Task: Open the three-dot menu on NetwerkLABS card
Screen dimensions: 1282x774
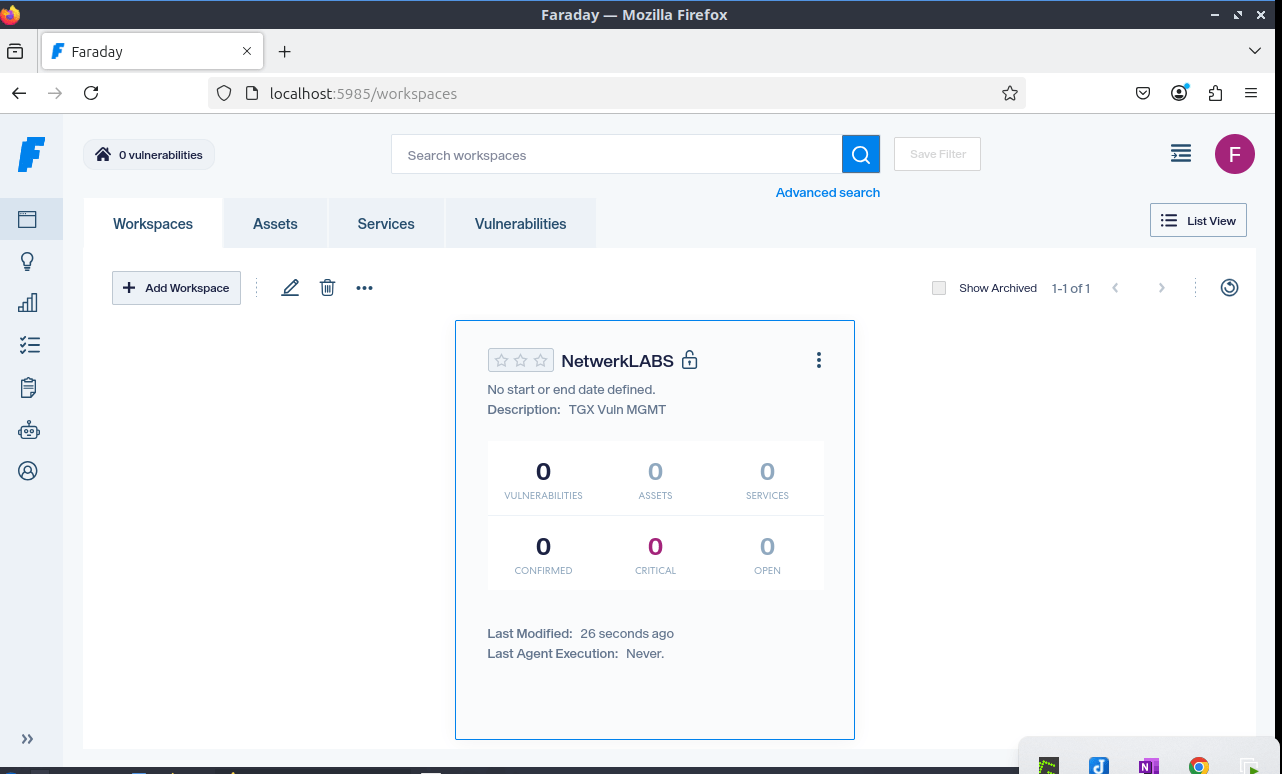Action: click(819, 360)
